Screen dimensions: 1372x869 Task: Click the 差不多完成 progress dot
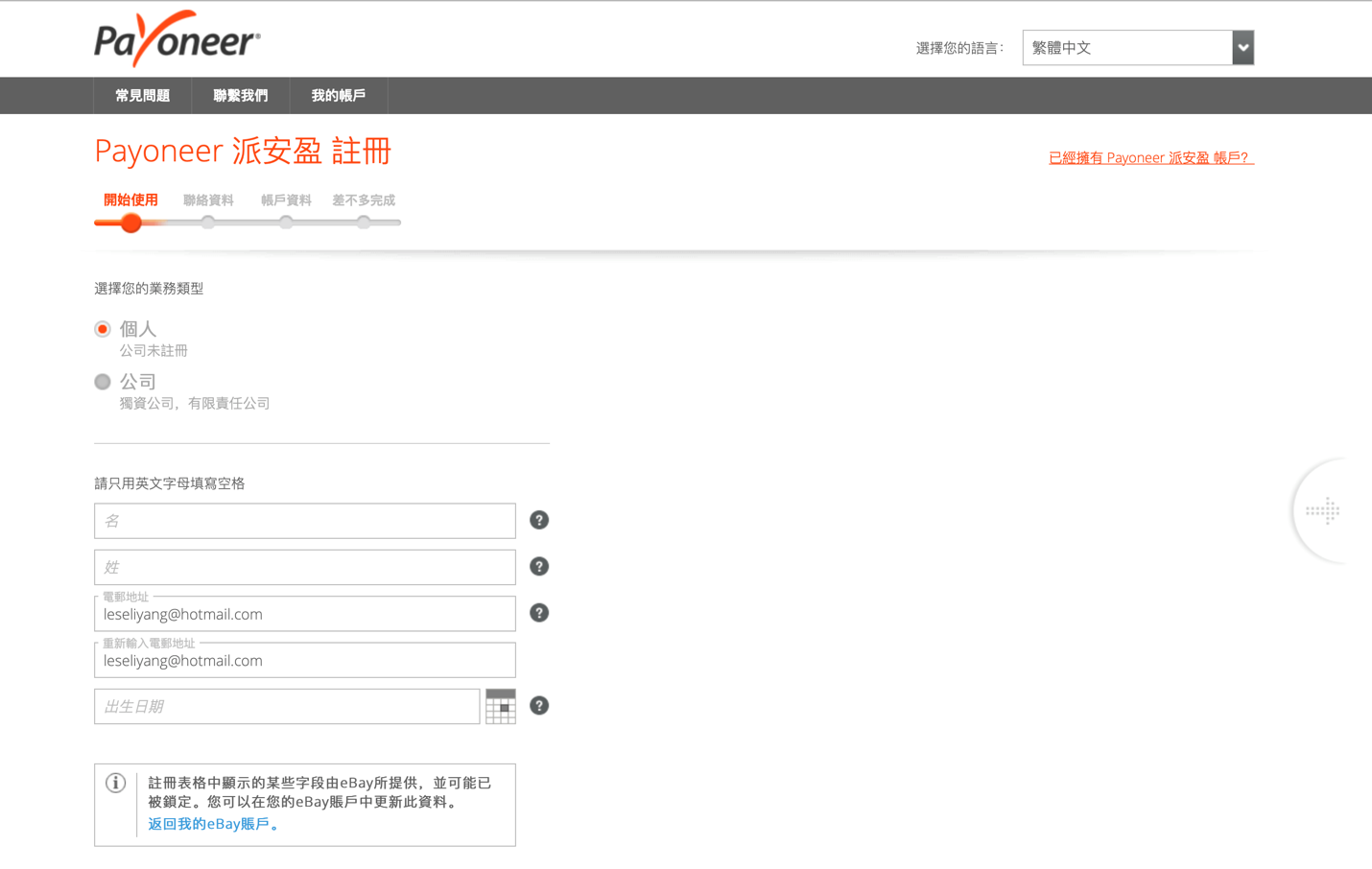tap(364, 223)
